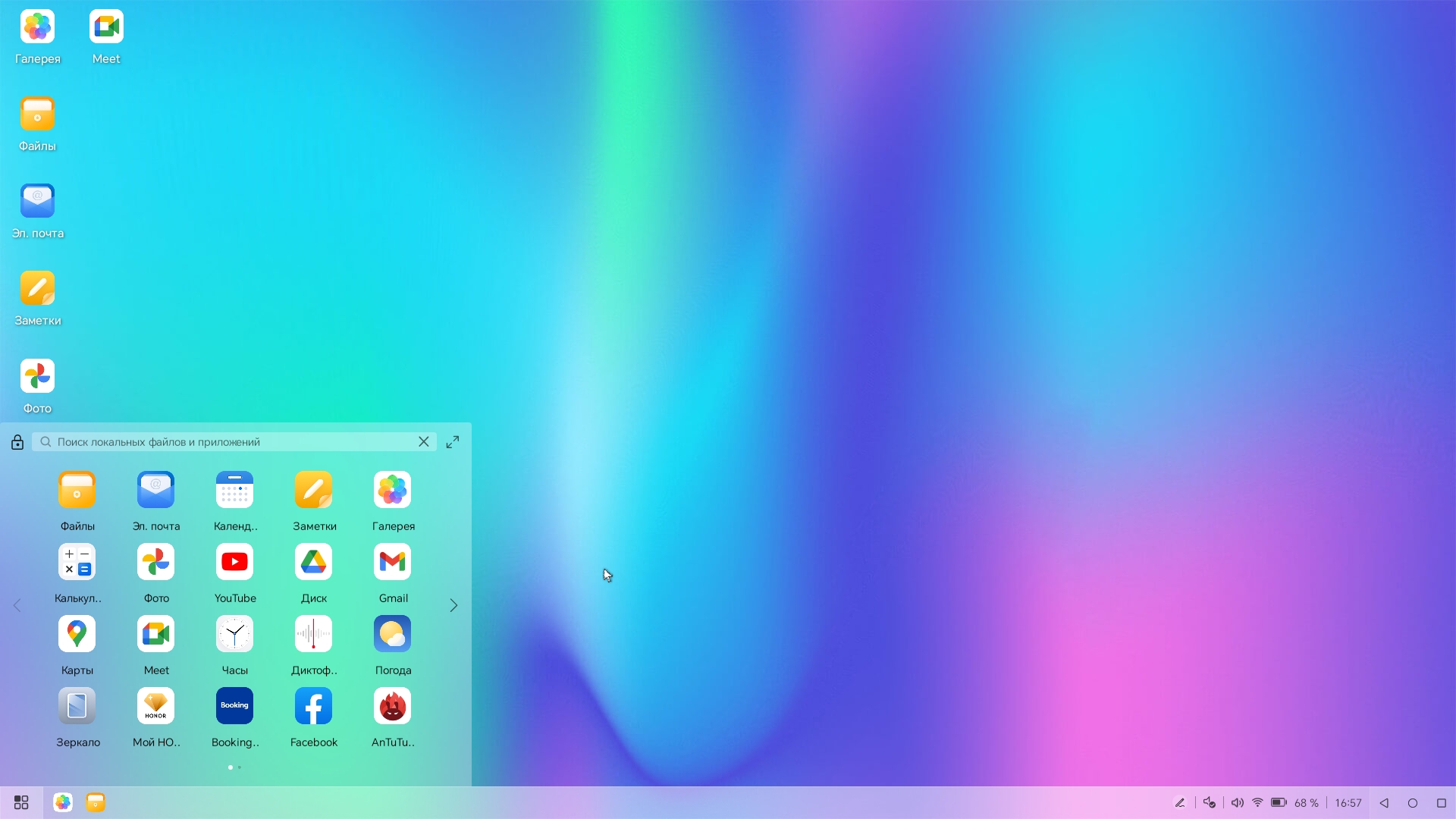Viewport: 1456px width, 819px height.
Task: Switch to second page indicator dot
Action: (240, 767)
